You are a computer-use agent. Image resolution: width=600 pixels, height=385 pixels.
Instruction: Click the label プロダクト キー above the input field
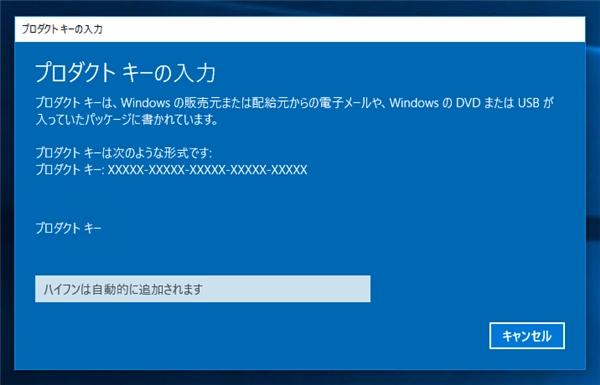pos(68,228)
